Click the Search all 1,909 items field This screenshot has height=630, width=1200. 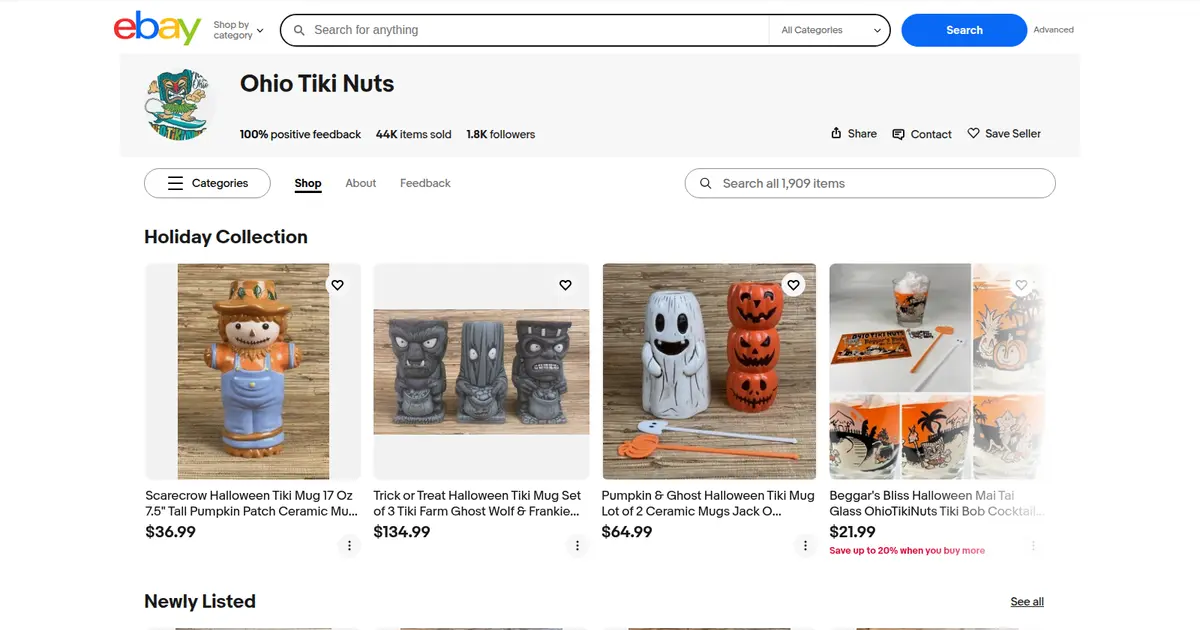point(870,183)
